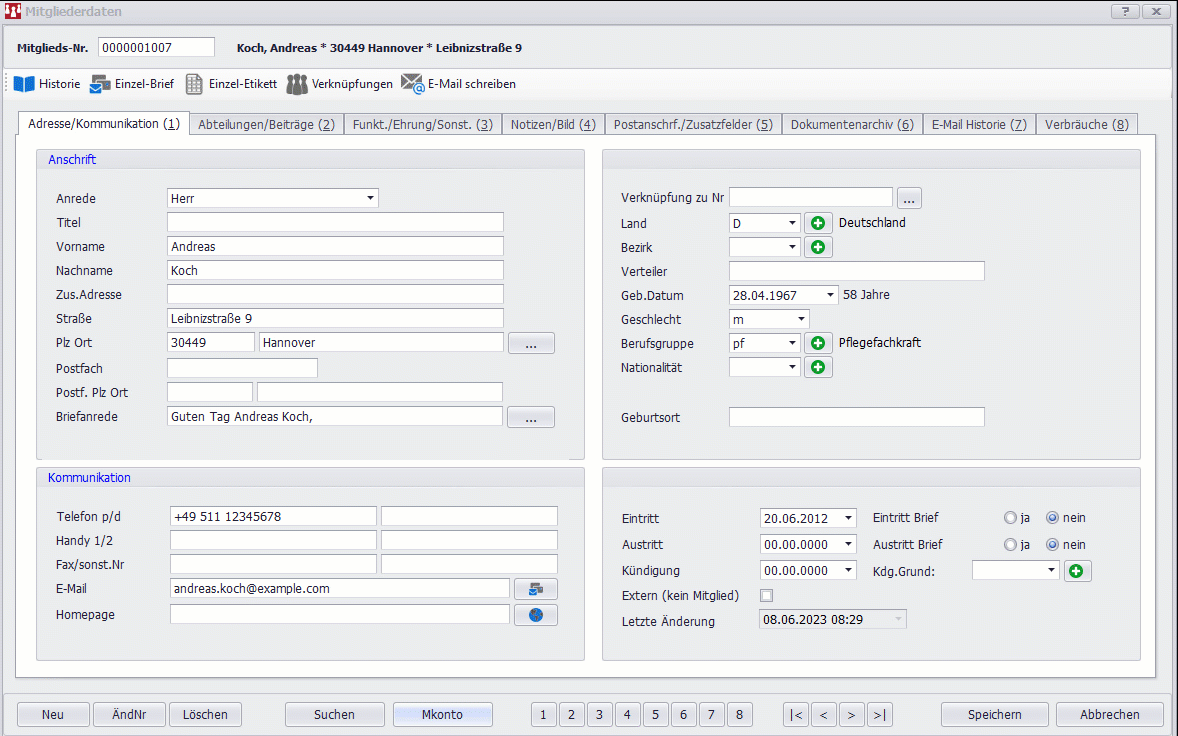Screen dimensions: 1178x736
Task: Click send-mail icon beside E-Mail field
Action: pyautogui.click(x=535, y=589)
